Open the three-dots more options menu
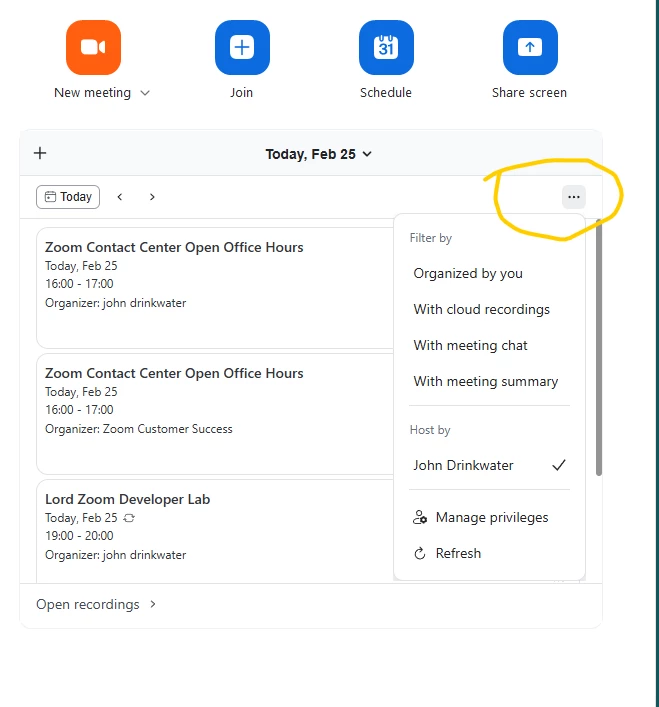 [573, 197]
